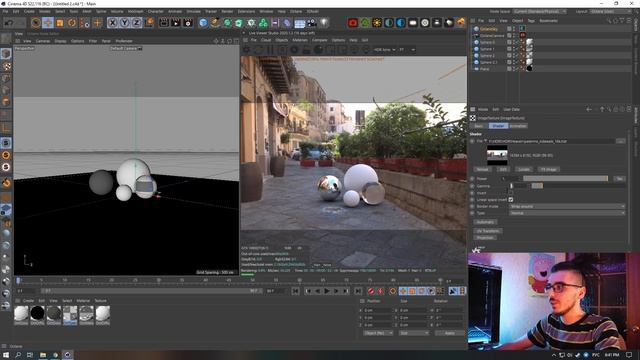Toggle the Y axis lock
The height and width of the screenshot is (360, 640).
(124, 23)
